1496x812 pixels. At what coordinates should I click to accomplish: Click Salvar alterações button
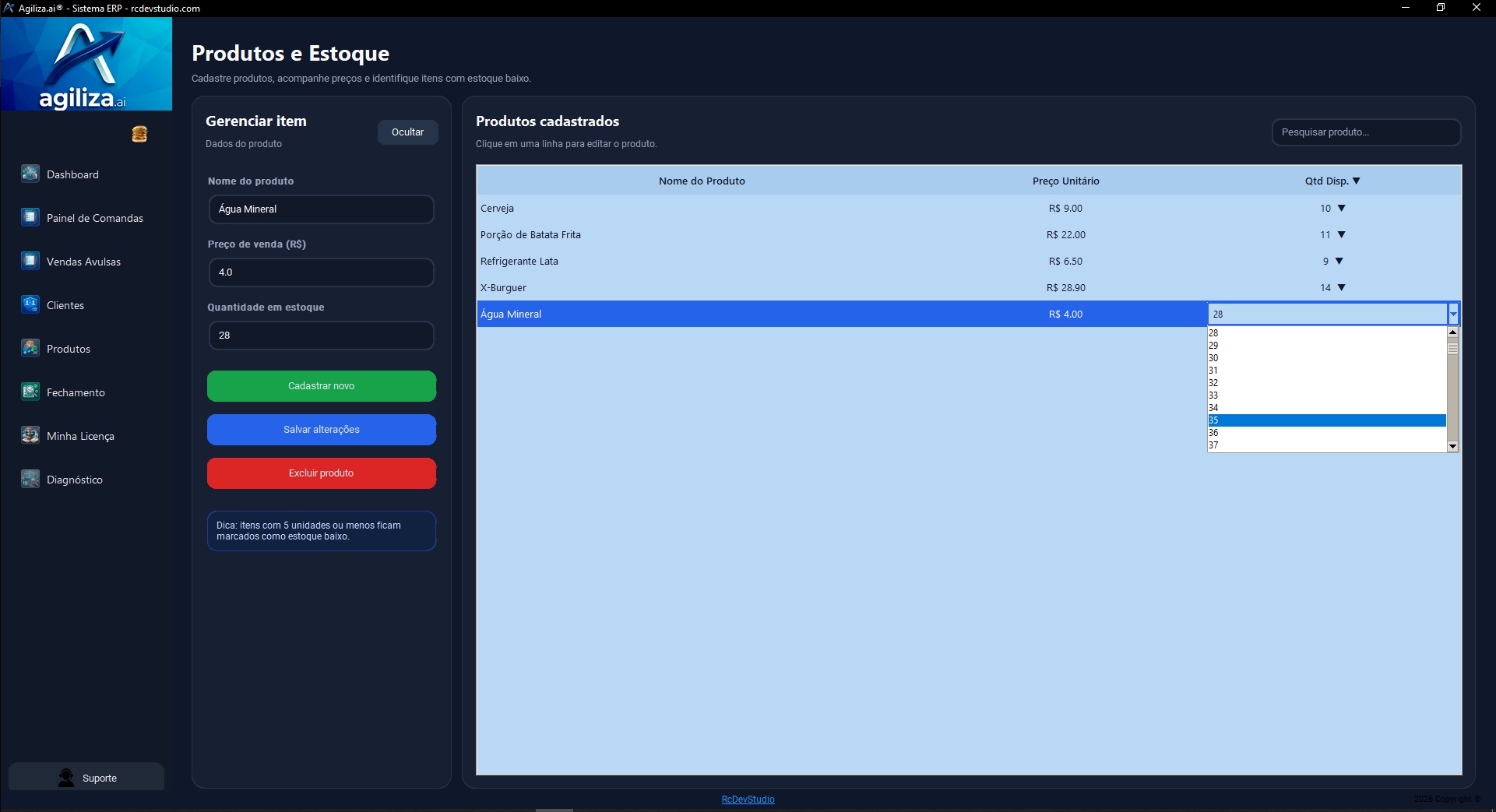322,430
